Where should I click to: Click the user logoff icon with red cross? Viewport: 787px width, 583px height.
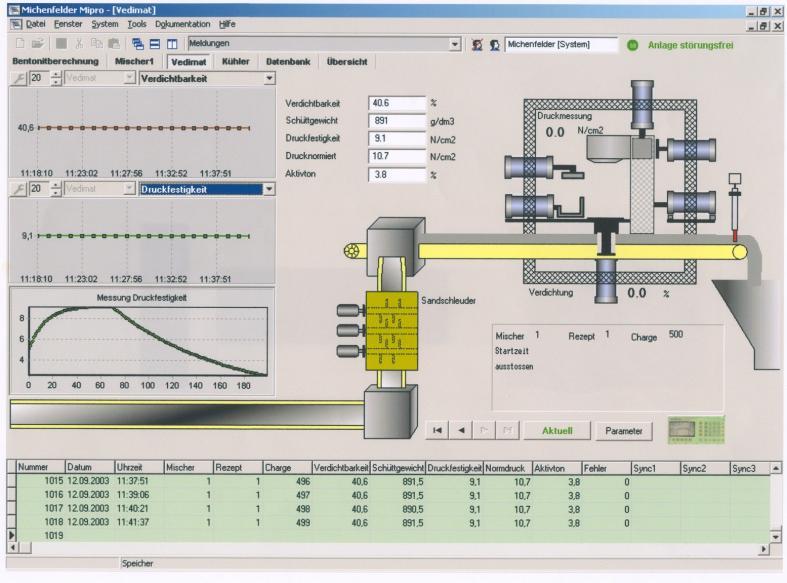coord(477,45)
